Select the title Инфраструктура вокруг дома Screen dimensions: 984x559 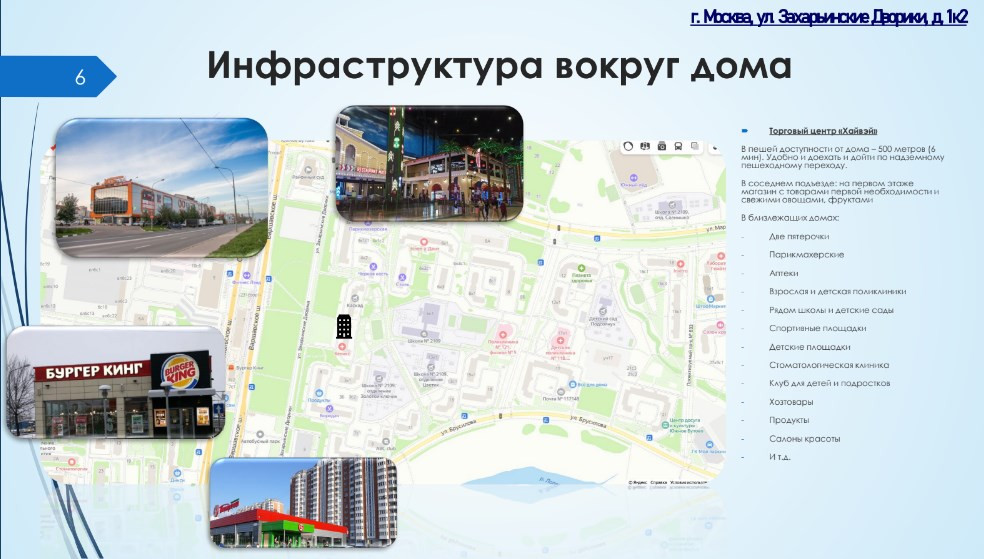[499, 65]
